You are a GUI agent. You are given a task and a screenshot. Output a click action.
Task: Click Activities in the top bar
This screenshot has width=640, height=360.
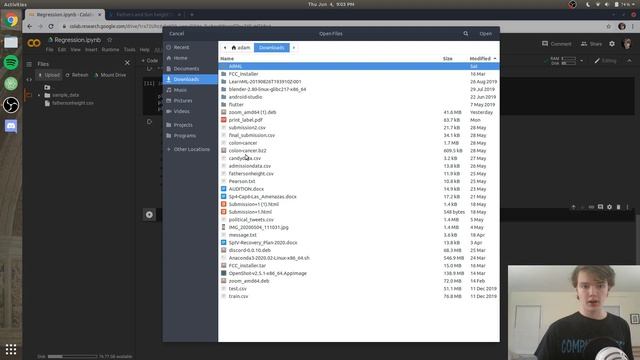[x=15, y=4]
